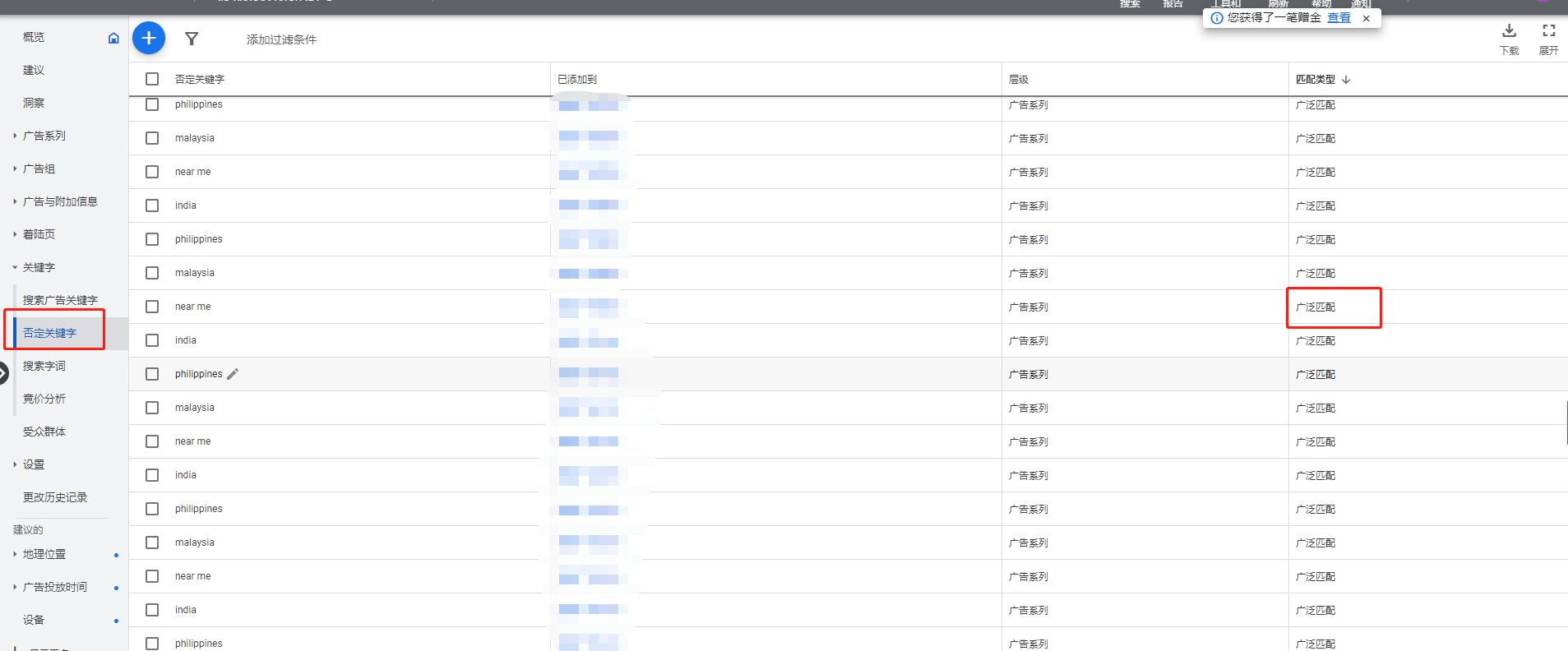This screenshot has width=1568, height=651.
Task: Check the second malaysia row checkbox
Action: (x=152, y=273)
